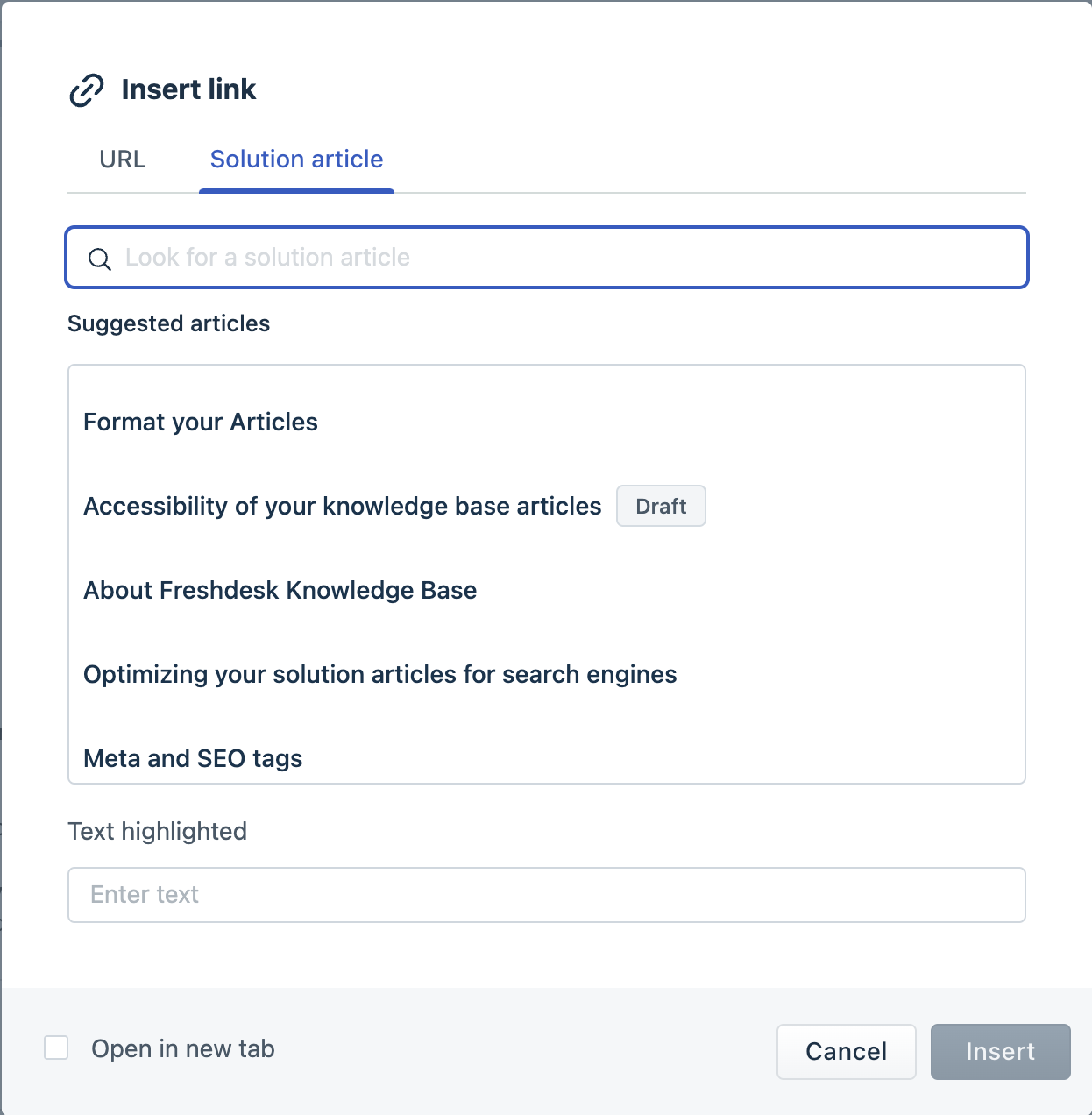Select 'Optimizing your solution articles for search engines'
The height and width of the screenshot is (1115, 1092).
point(380,675)
